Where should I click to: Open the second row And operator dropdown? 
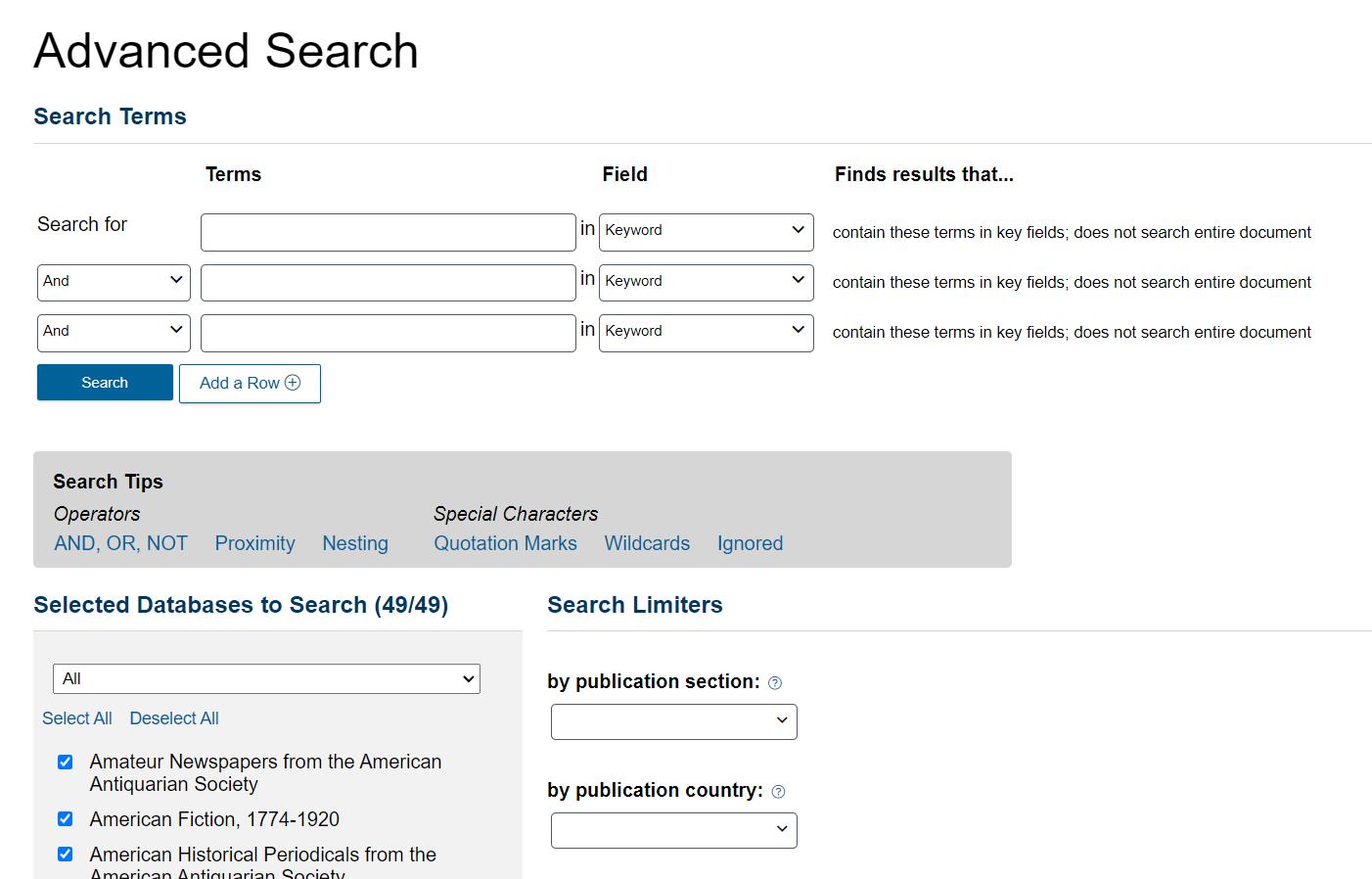(x=113, y=282)
